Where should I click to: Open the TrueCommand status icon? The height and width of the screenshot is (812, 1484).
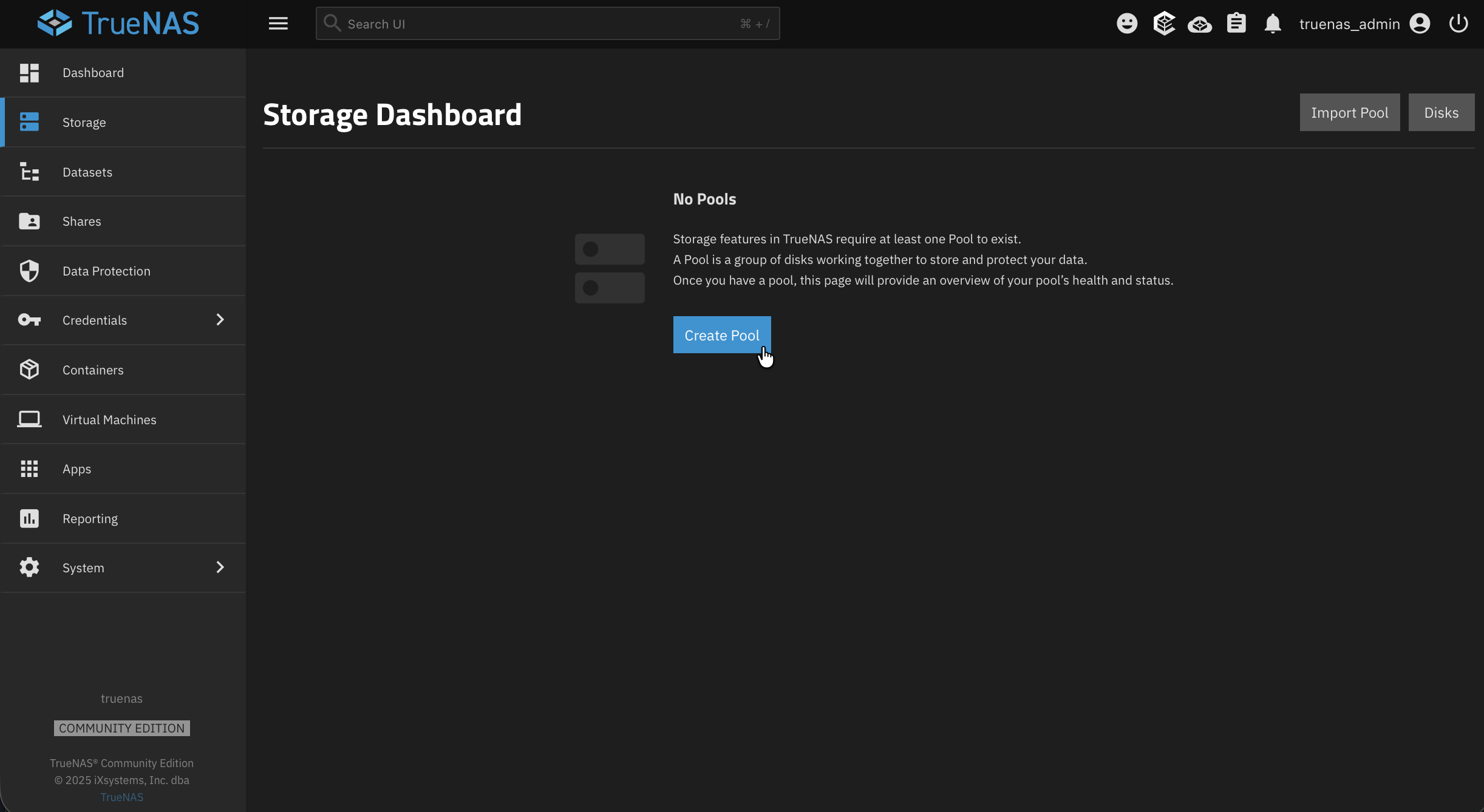1164,24
